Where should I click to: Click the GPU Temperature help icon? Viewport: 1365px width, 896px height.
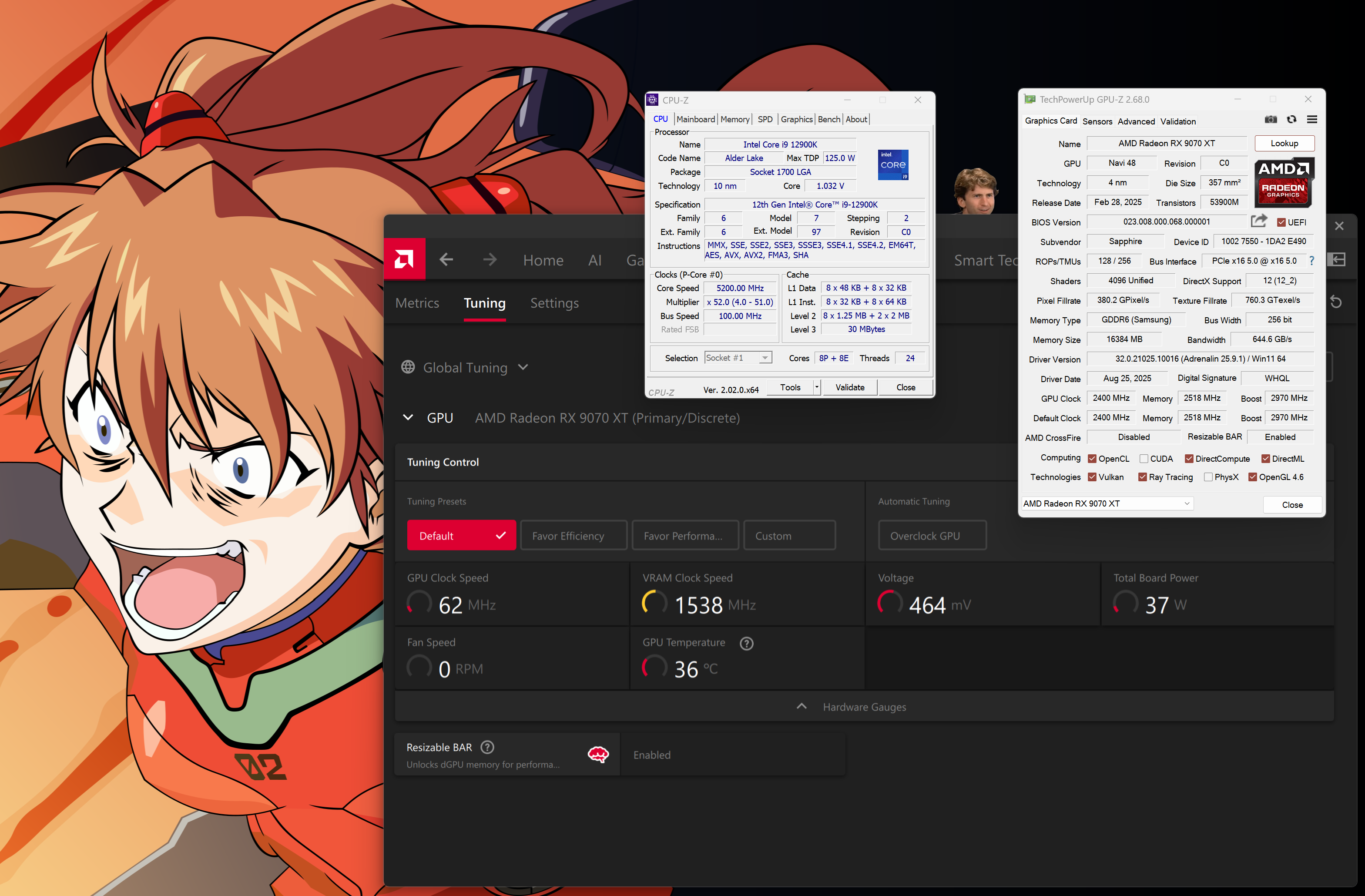pos(746,643)
